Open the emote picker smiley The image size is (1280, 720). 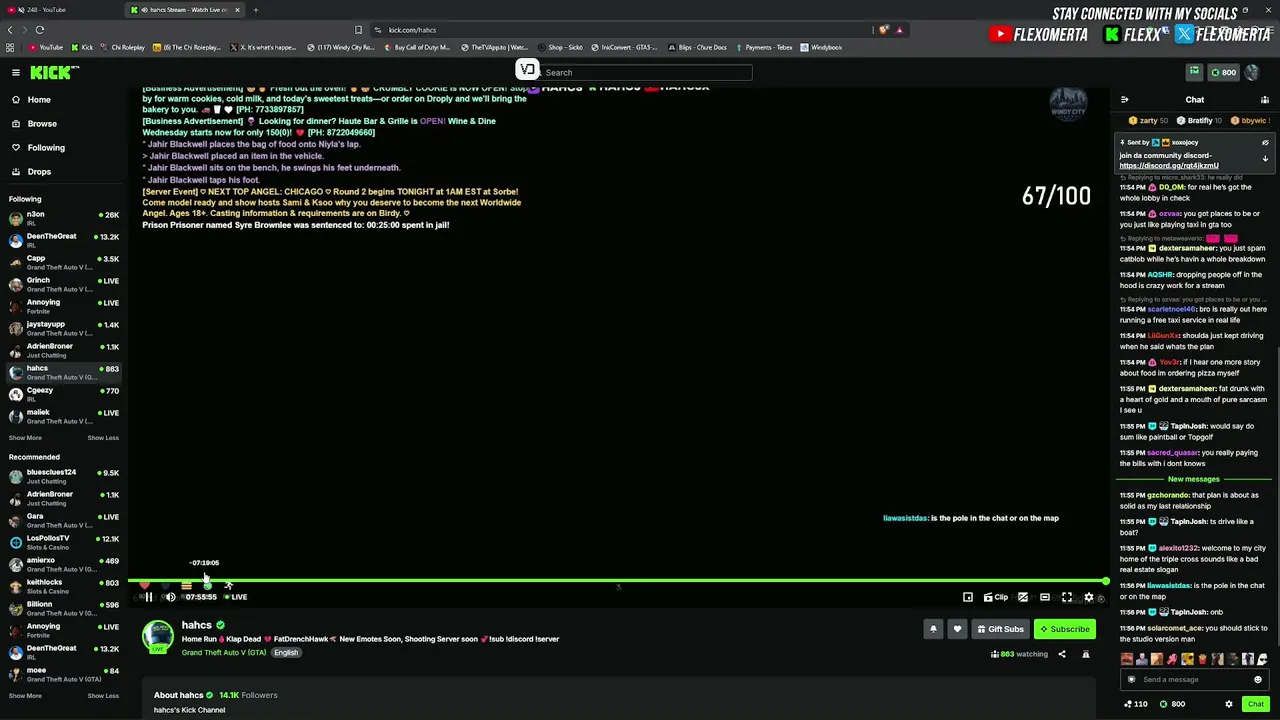(x=1258, y=680)
